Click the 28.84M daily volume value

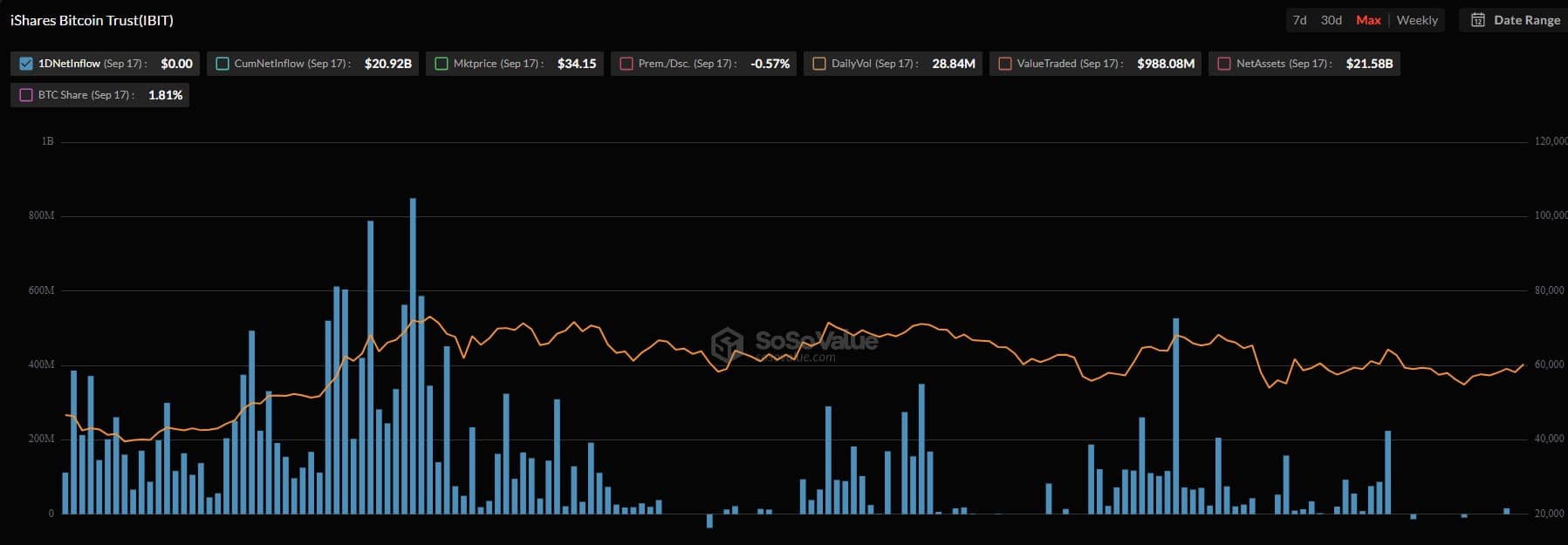pyautogui.click(x=954, y=64)
